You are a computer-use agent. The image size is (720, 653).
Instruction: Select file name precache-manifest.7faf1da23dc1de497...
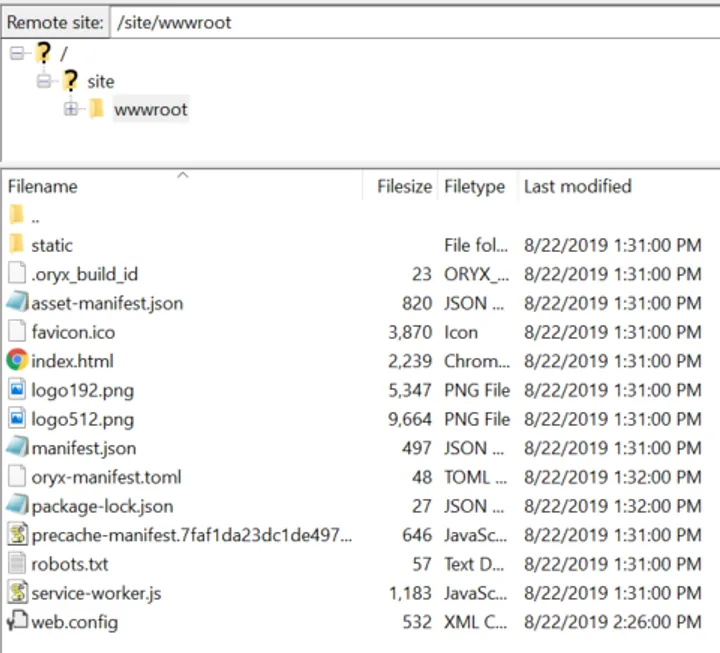tap(191, 535)
